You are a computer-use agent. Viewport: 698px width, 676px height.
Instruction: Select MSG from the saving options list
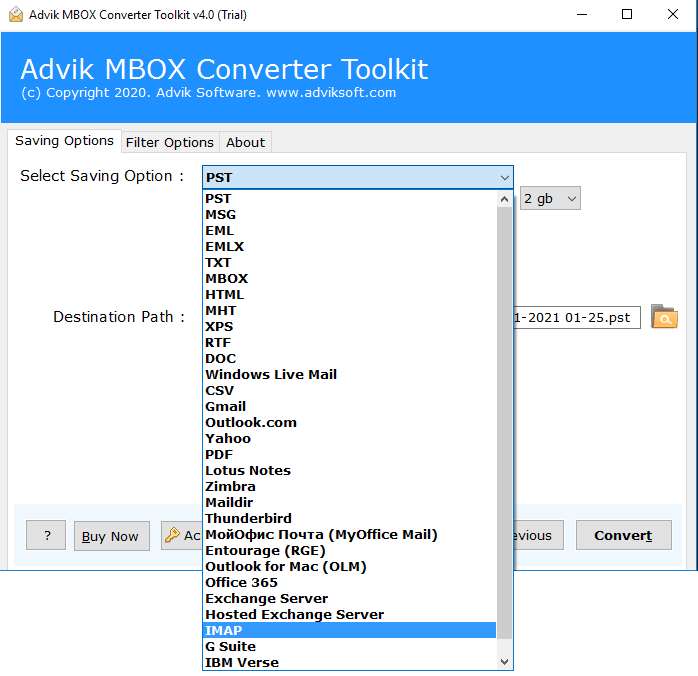click(349, 215)
